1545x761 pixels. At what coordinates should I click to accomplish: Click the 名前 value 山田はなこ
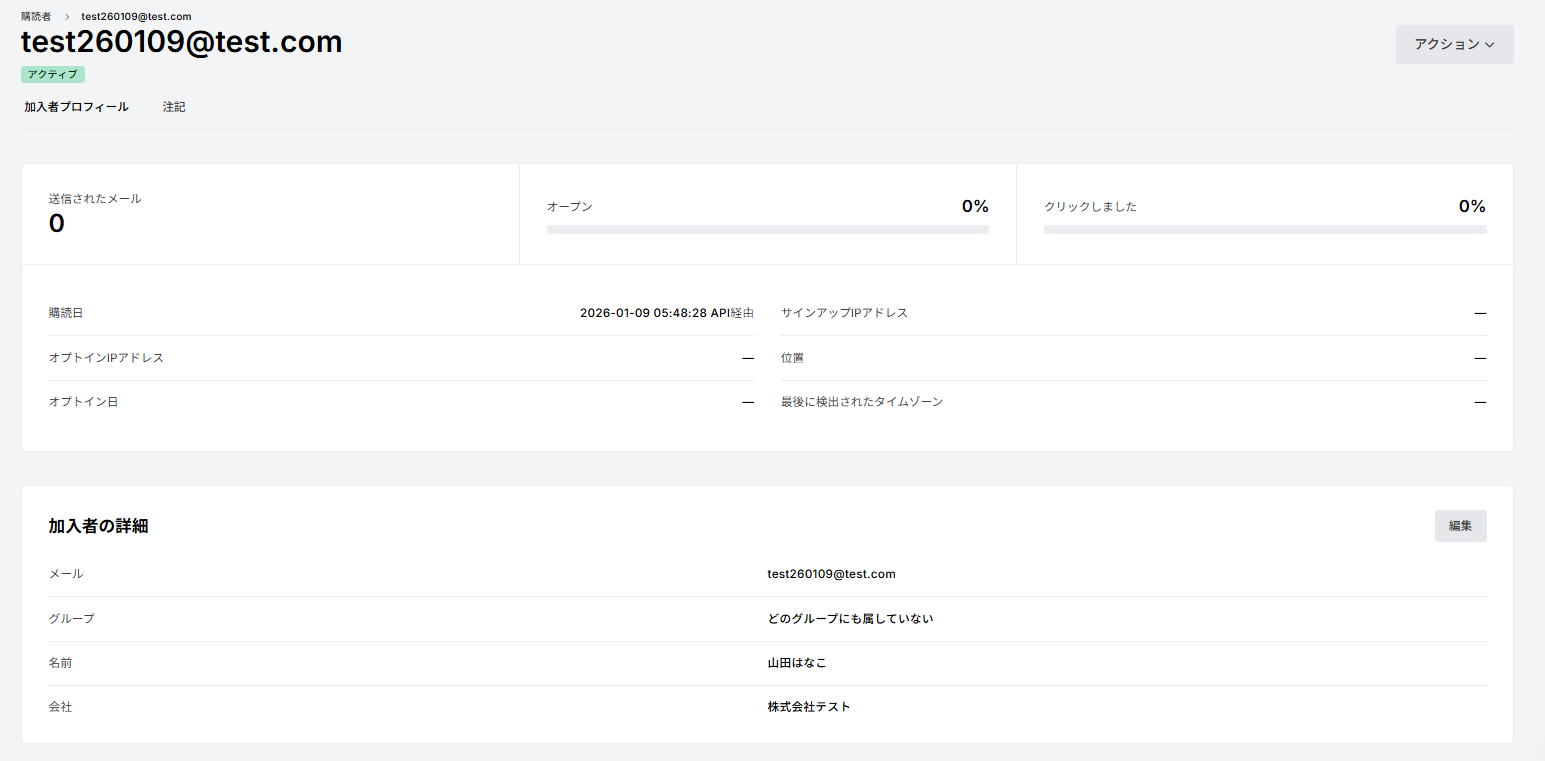coord(797,663)
